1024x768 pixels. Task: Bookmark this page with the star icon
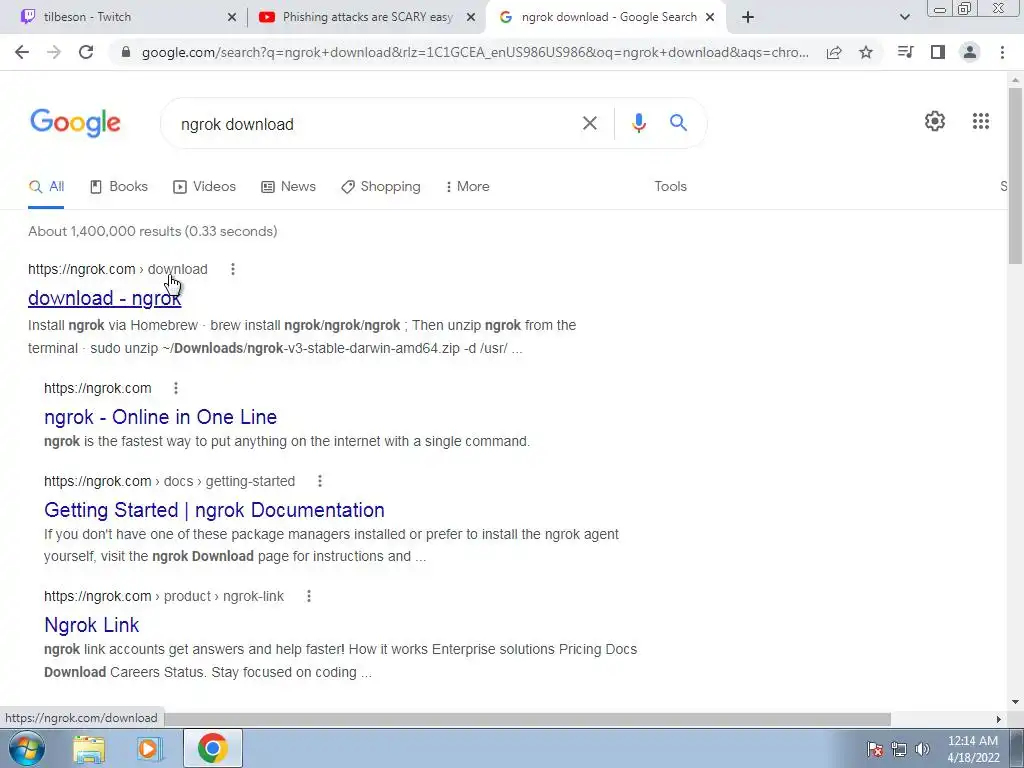(866, 52)
